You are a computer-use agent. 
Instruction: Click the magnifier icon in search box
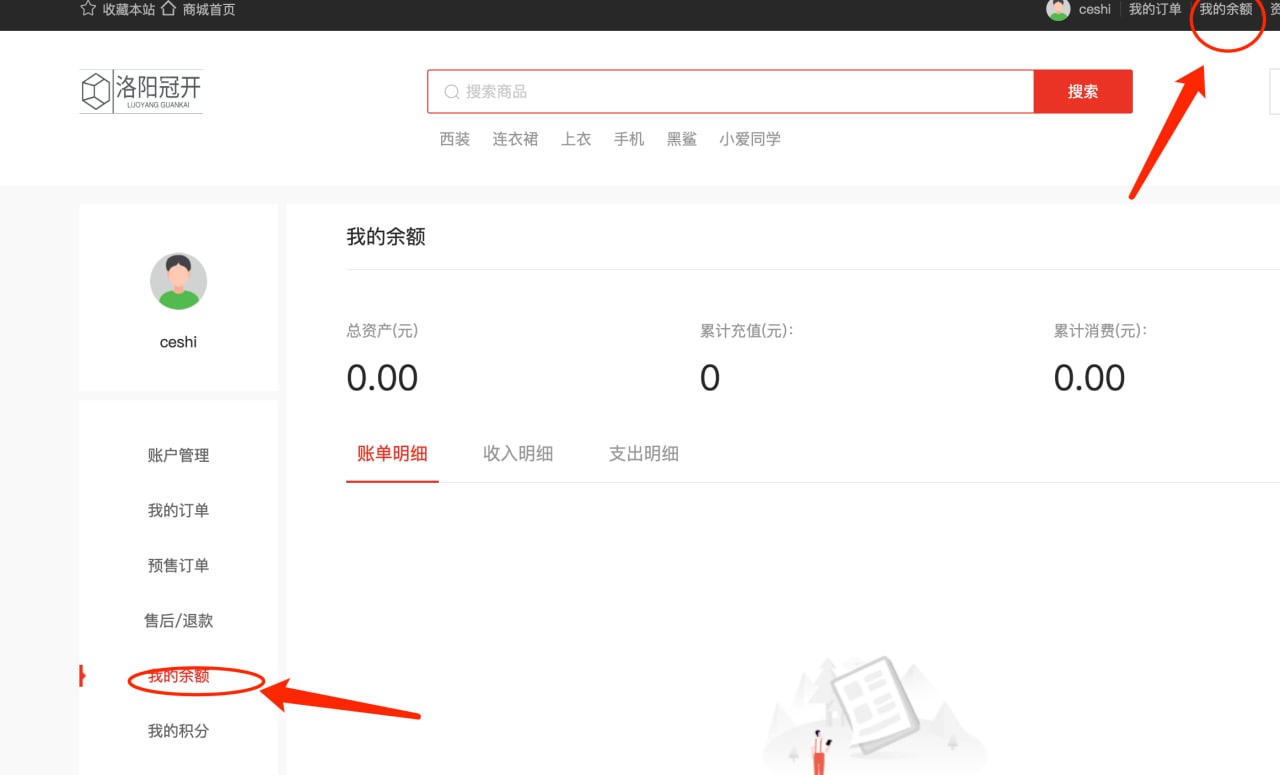452,92
